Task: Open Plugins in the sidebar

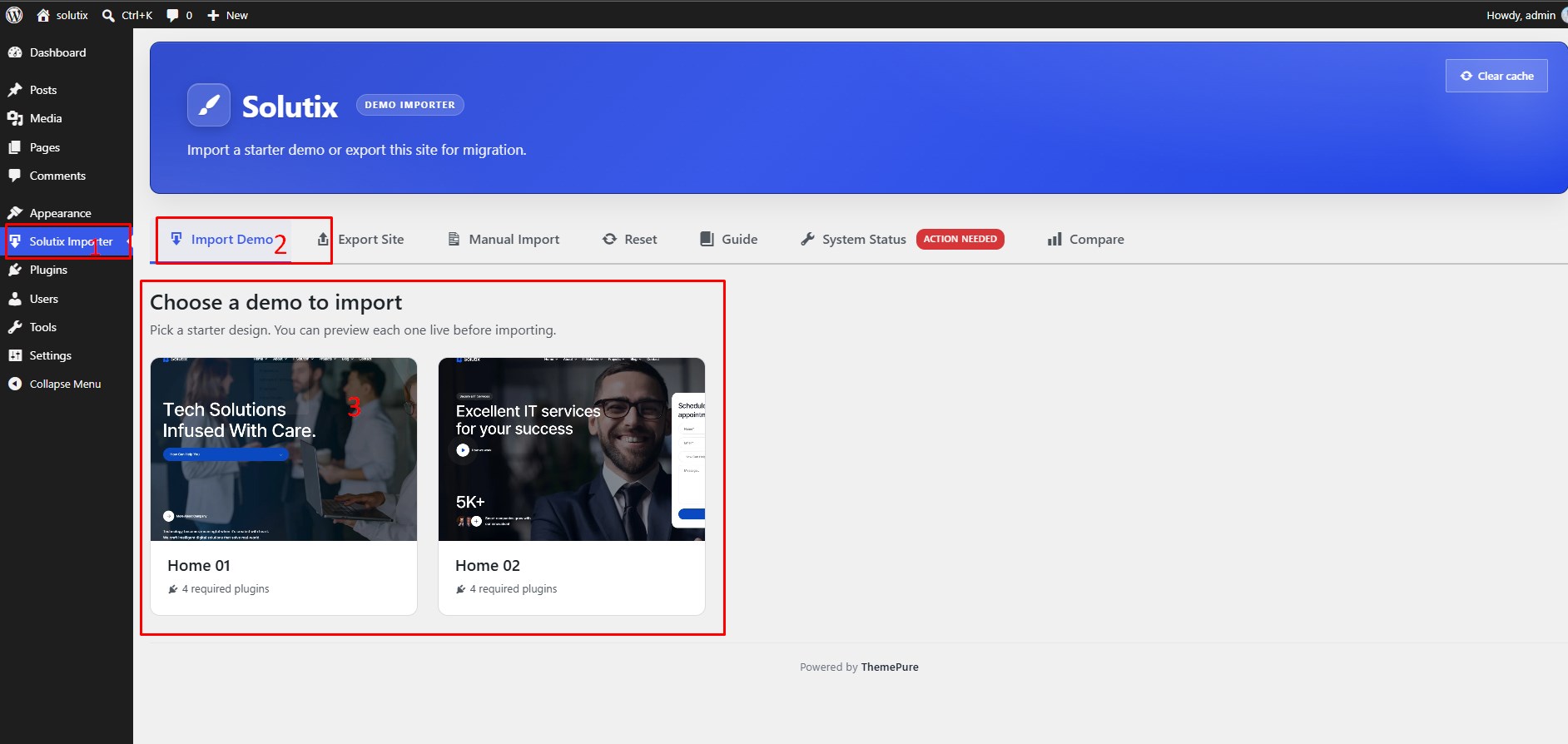Action: 67,270
